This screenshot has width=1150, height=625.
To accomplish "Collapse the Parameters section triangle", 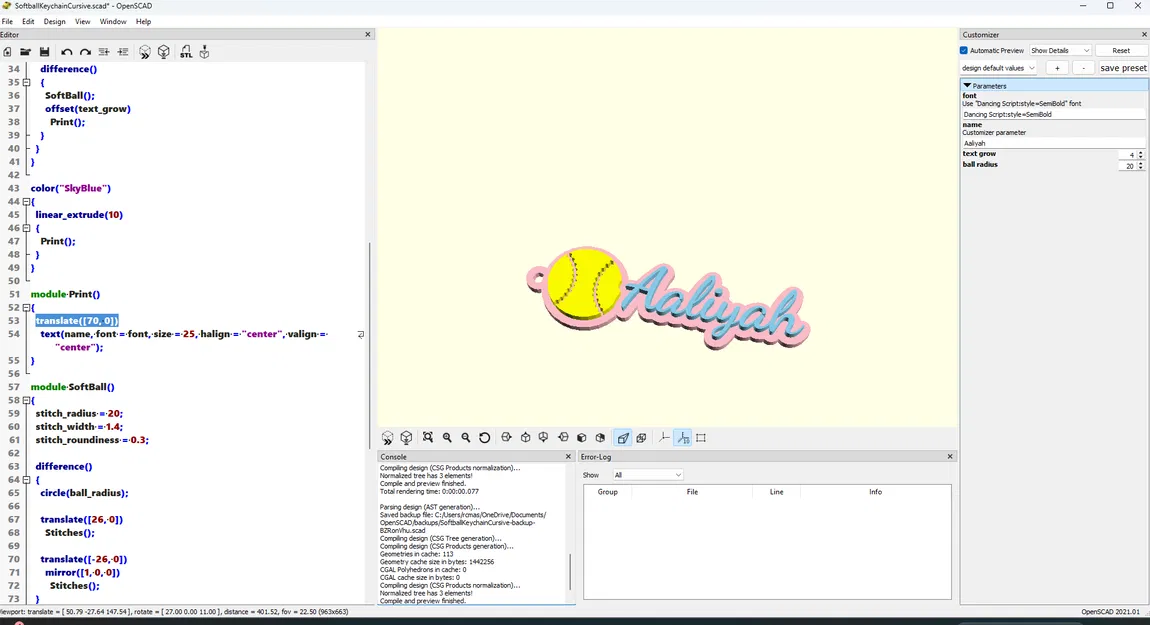I will click(967, 86).
